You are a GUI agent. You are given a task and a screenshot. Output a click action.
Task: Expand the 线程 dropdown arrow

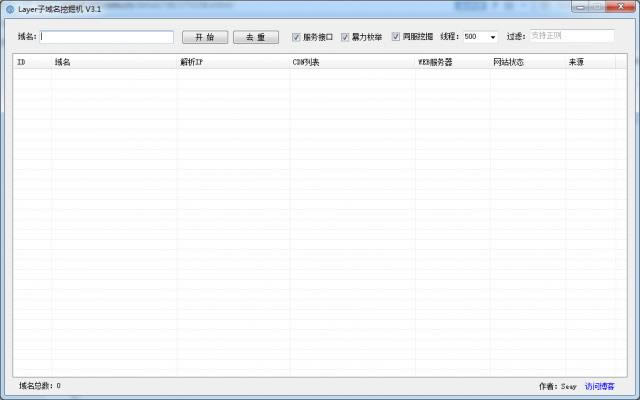point(493,37)
